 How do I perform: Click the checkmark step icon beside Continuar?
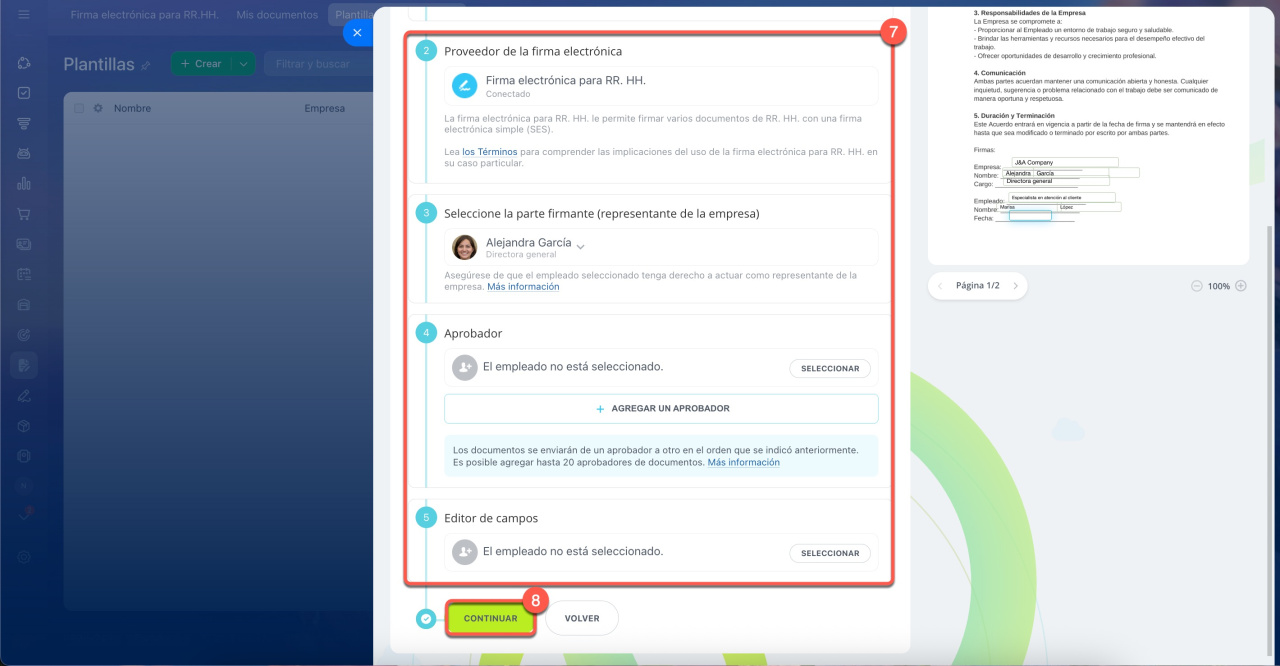coord(426,619)
